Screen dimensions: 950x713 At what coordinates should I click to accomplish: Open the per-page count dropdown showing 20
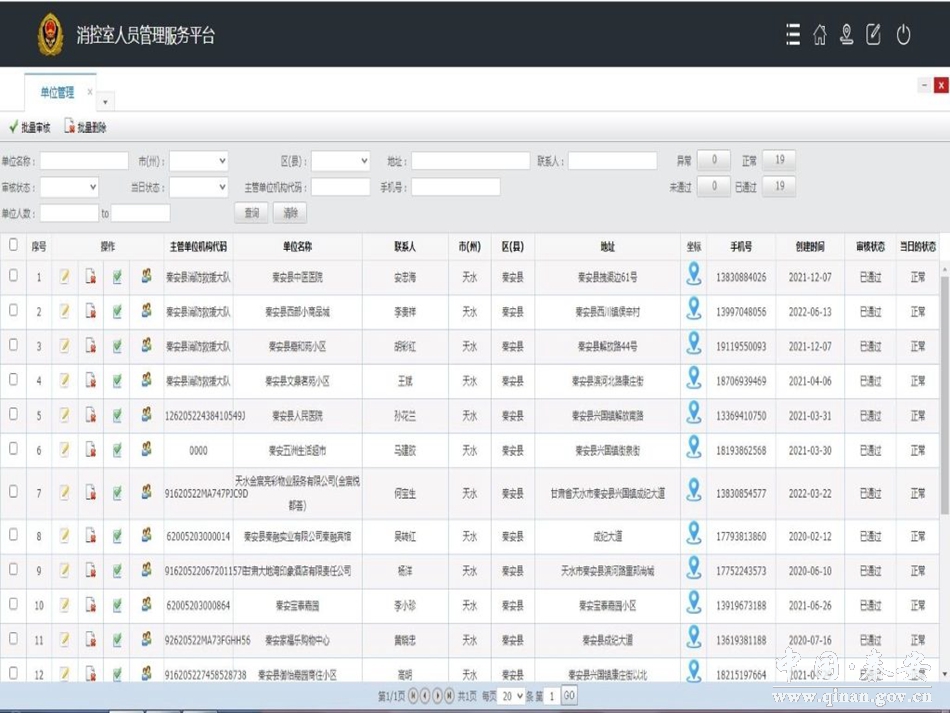pyautogui.click(x=512, y=695)
